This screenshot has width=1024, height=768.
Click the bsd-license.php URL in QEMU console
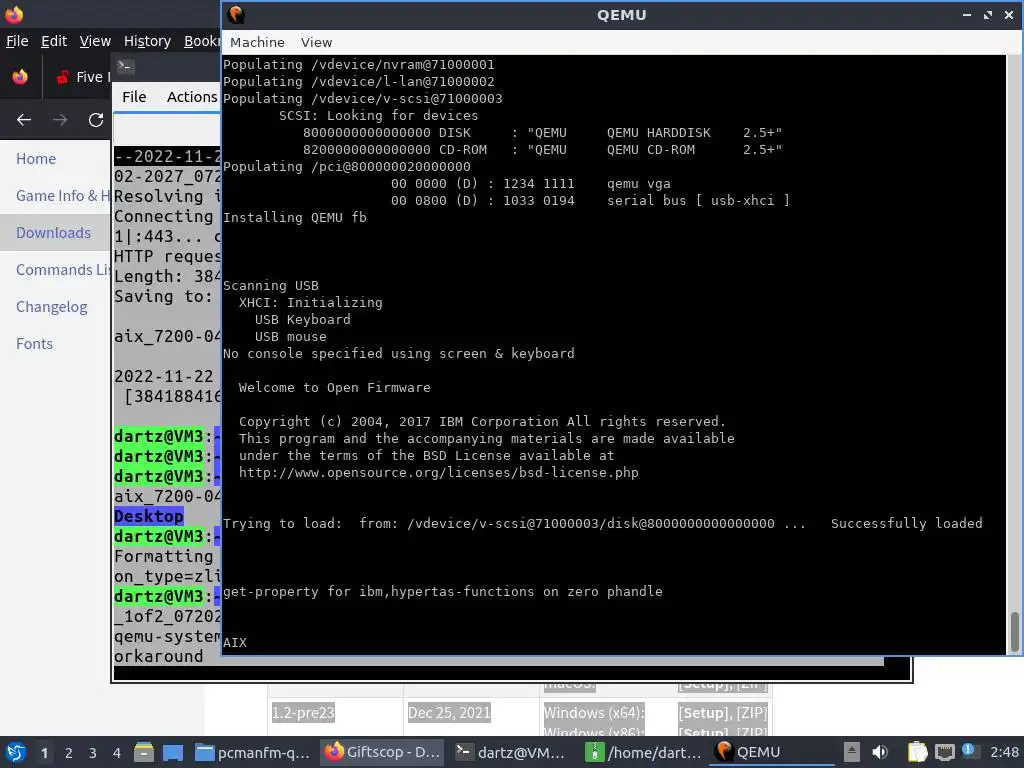pyautogui.click(x=439, y=472)
